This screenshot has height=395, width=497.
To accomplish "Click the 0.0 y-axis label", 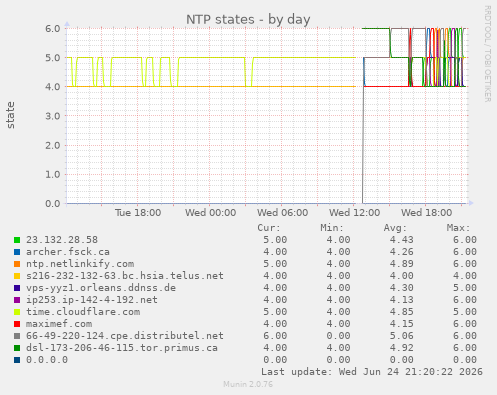I will tap(53, 204).
